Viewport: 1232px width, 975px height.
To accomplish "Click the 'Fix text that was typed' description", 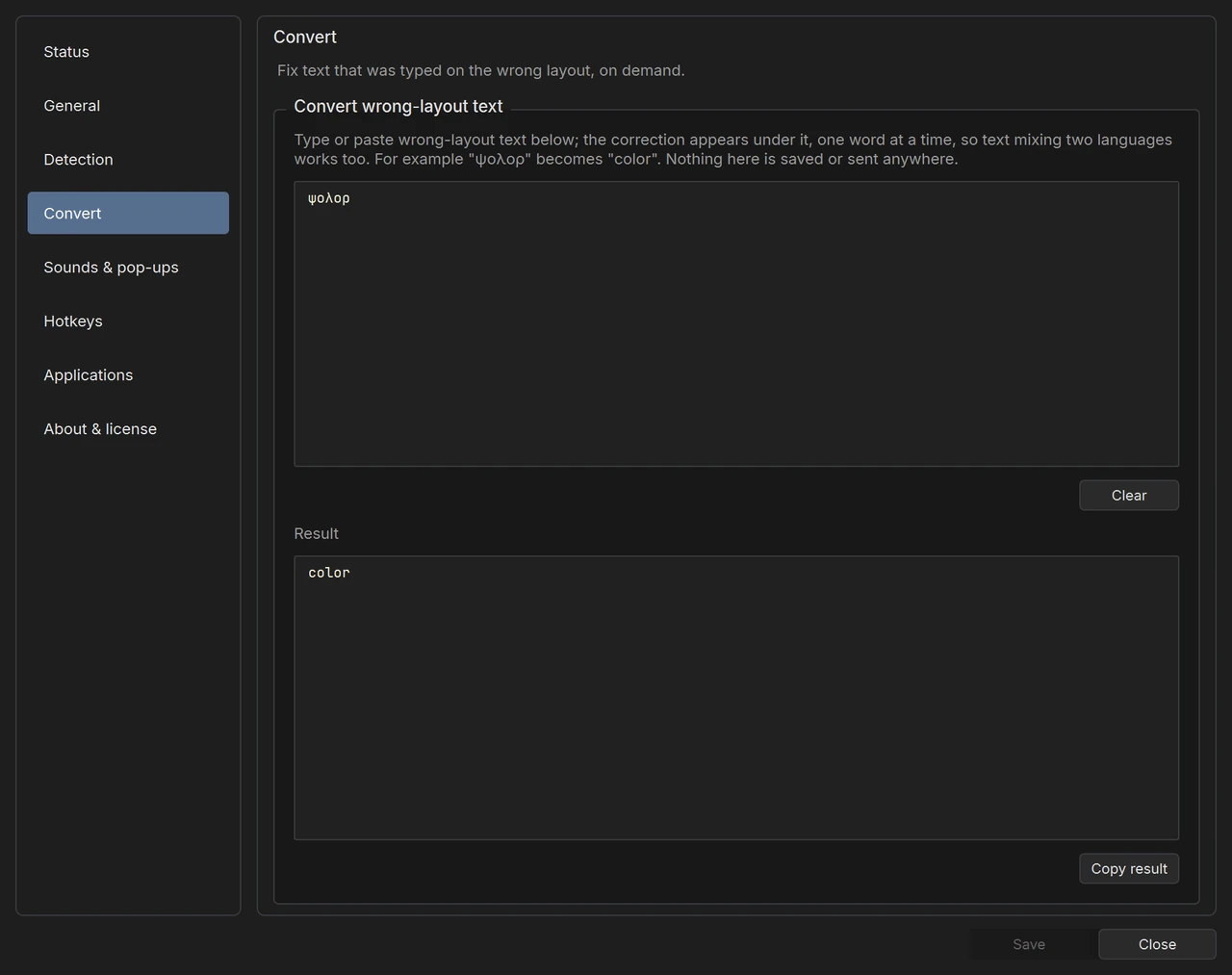I will [x=481, y=70].
